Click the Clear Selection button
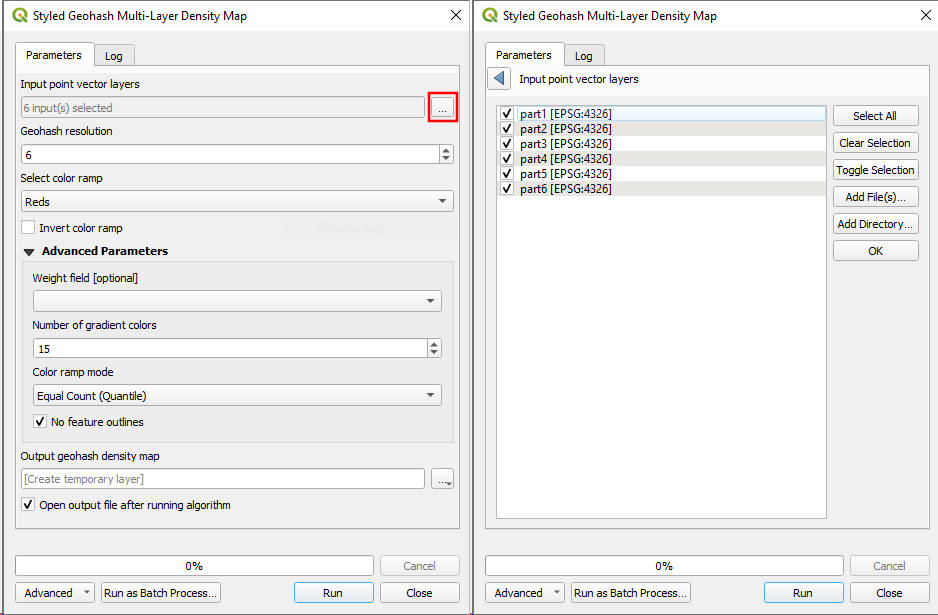Viewport: 938px width, 615px height. [x=875, y=142]
